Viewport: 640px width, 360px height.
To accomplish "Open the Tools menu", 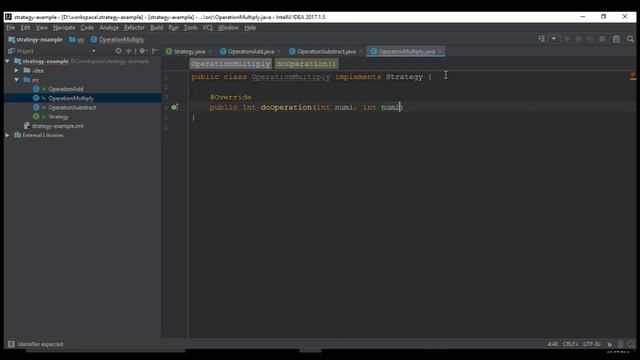I will pyautogui.click(x=190, y=28).
